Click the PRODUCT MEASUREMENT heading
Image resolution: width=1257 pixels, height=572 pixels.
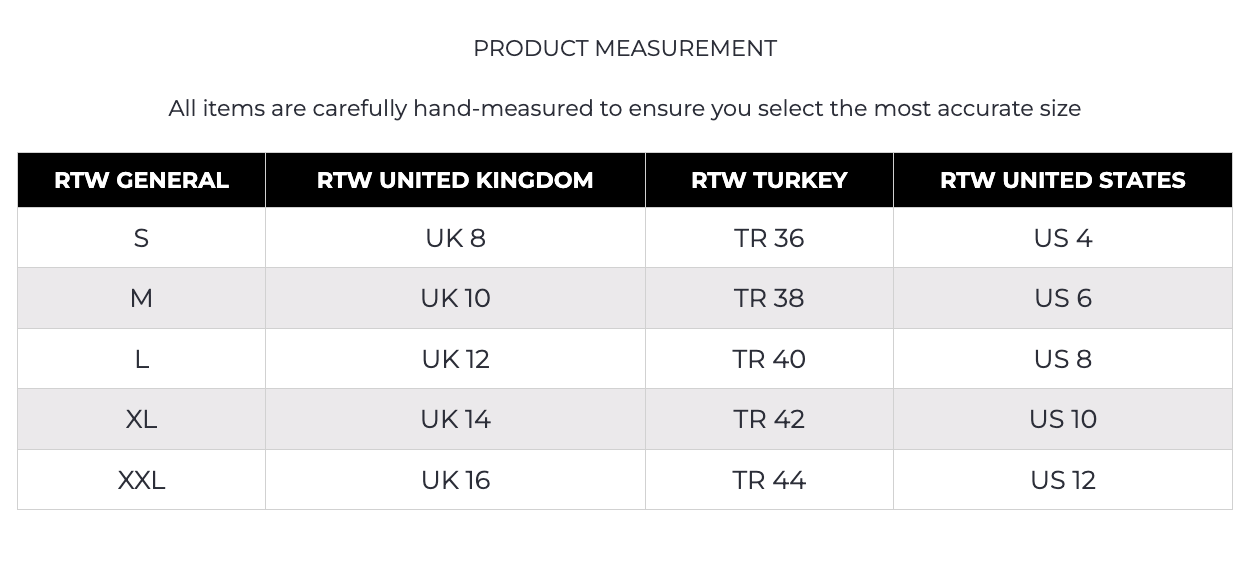click(x=625, y=48)
